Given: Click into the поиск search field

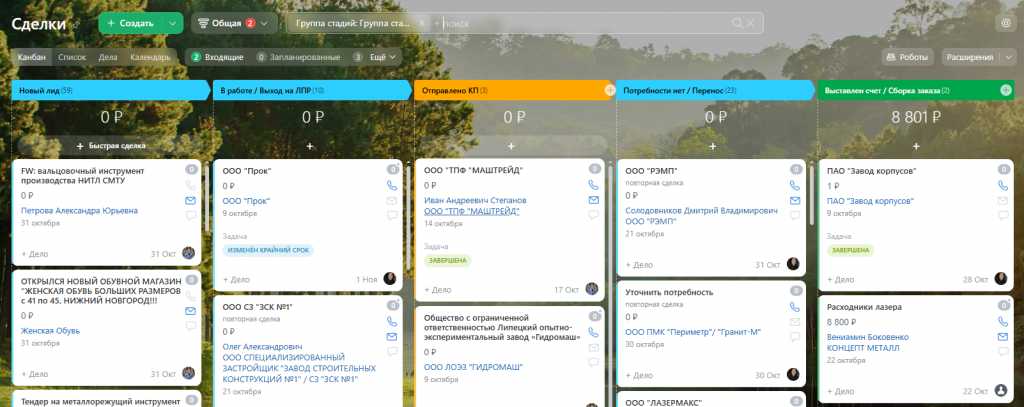Looking at the screenshot, I should tap(584, 23).
